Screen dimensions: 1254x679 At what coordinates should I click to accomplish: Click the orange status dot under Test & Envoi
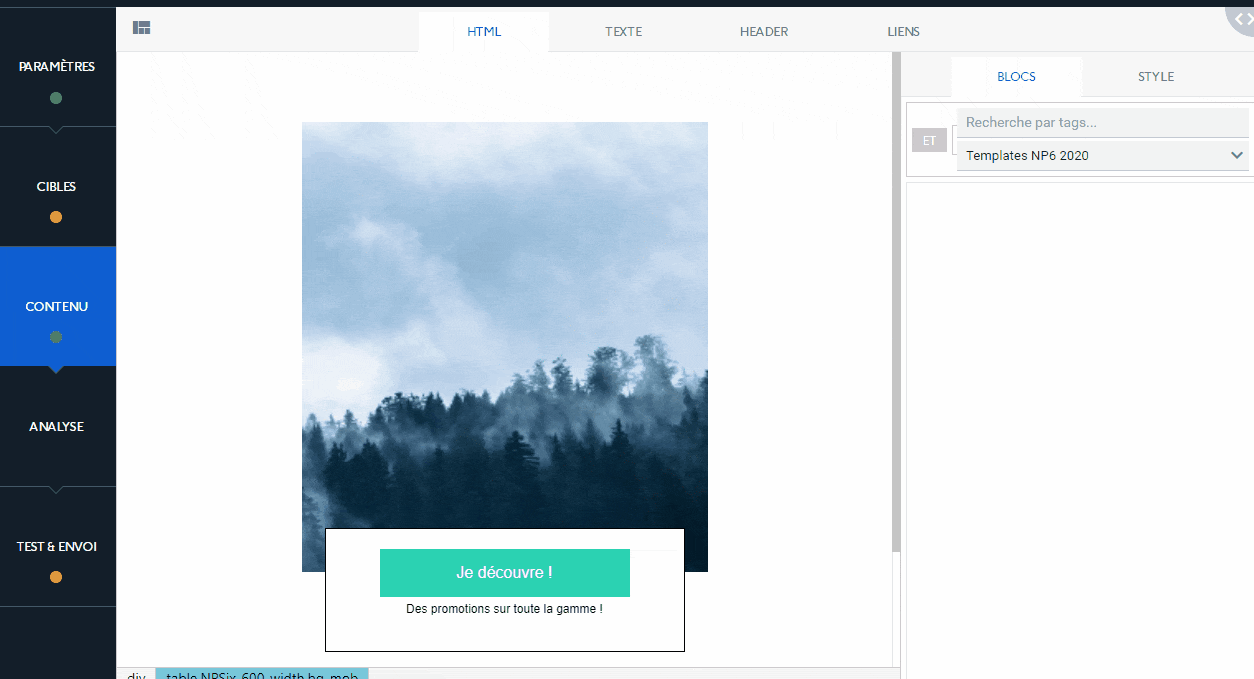[x=56, y=577]
